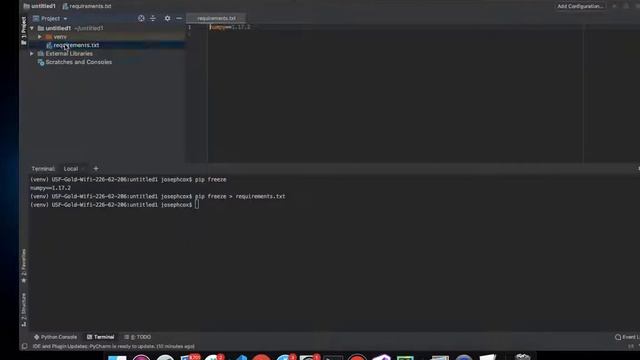Click the terminal output line numpy==1.17.2
This screenshot has width=640, height=360.
50,188
